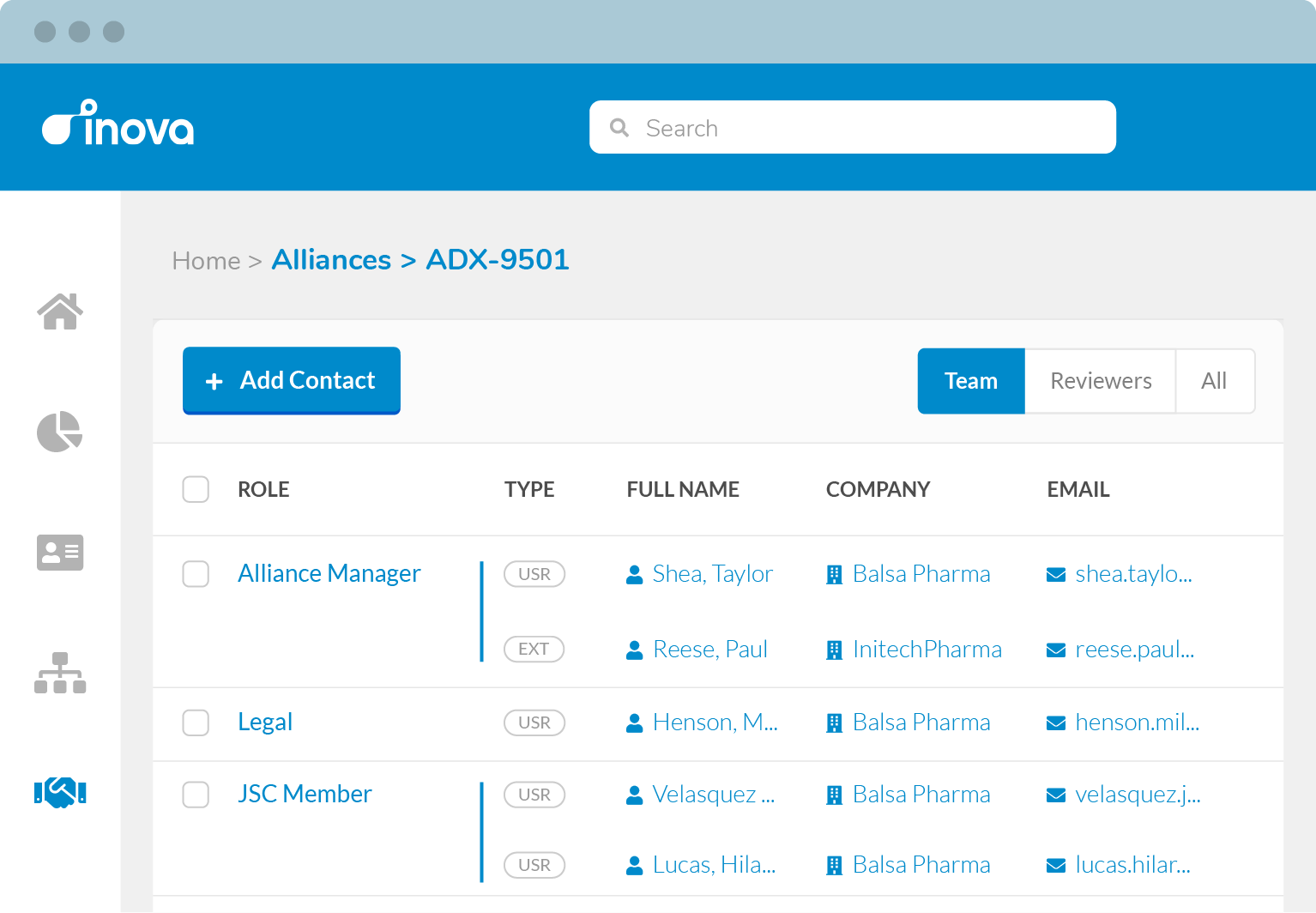Go to Alliances breadcrumb
This screenshot has height=913, width=1316.
(x=331, y=260)
